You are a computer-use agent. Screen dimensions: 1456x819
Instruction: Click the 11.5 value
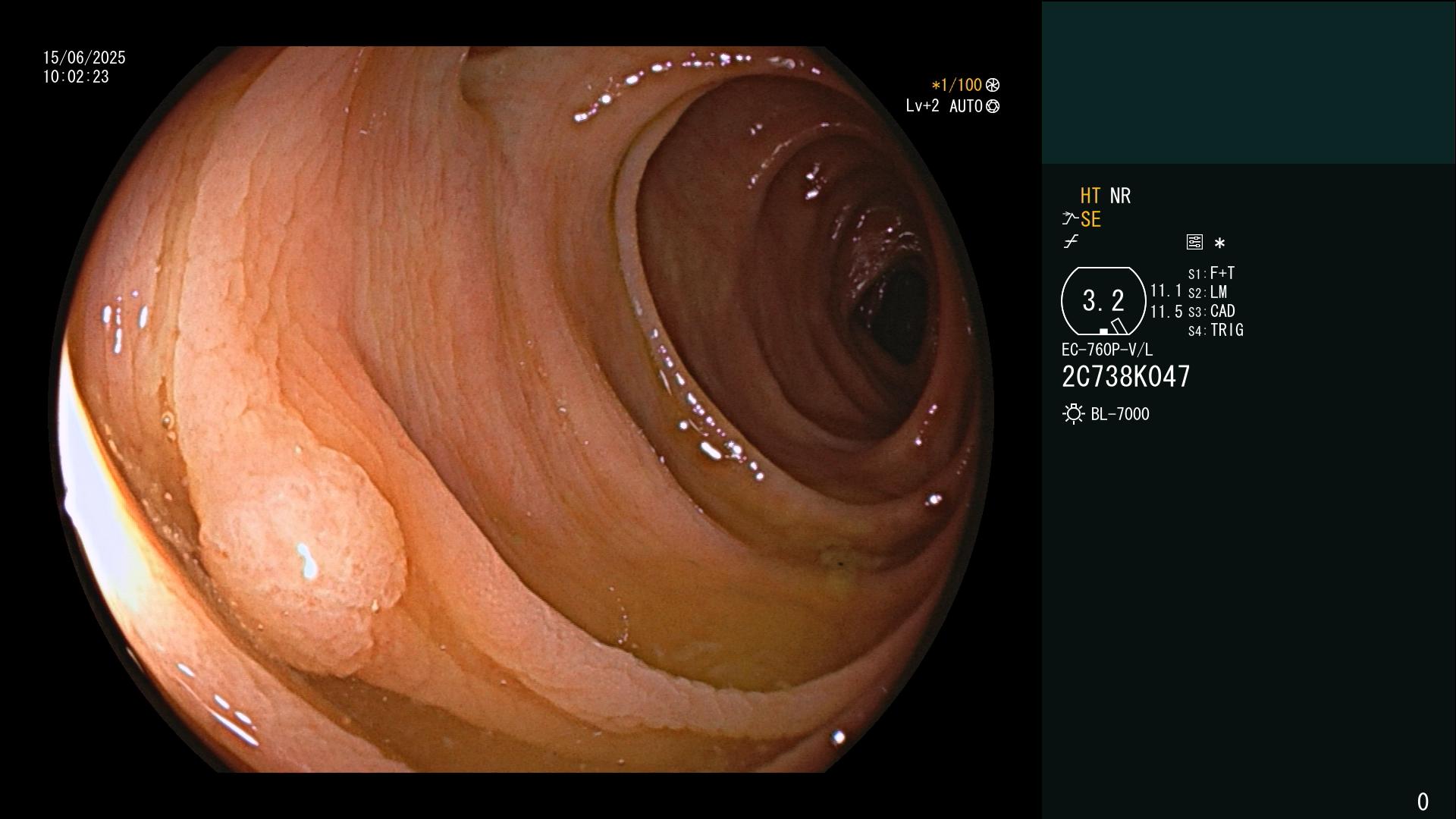click(x=1166, y=312)
